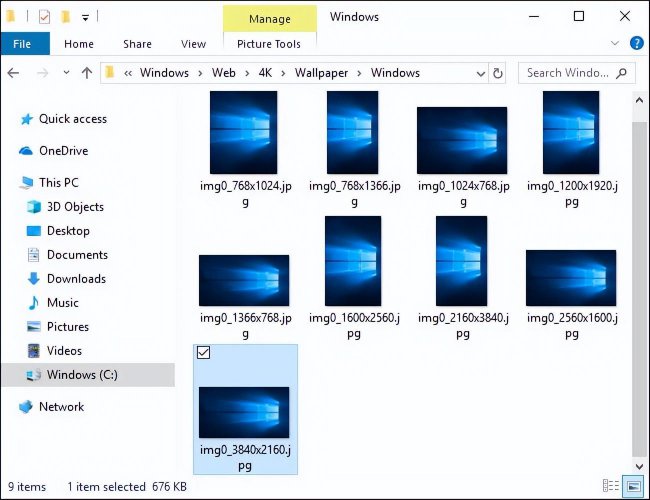Go forward with the right arrow
This screenshot has width=650, height=500.
pyautogui.click(x=42, y=73)
